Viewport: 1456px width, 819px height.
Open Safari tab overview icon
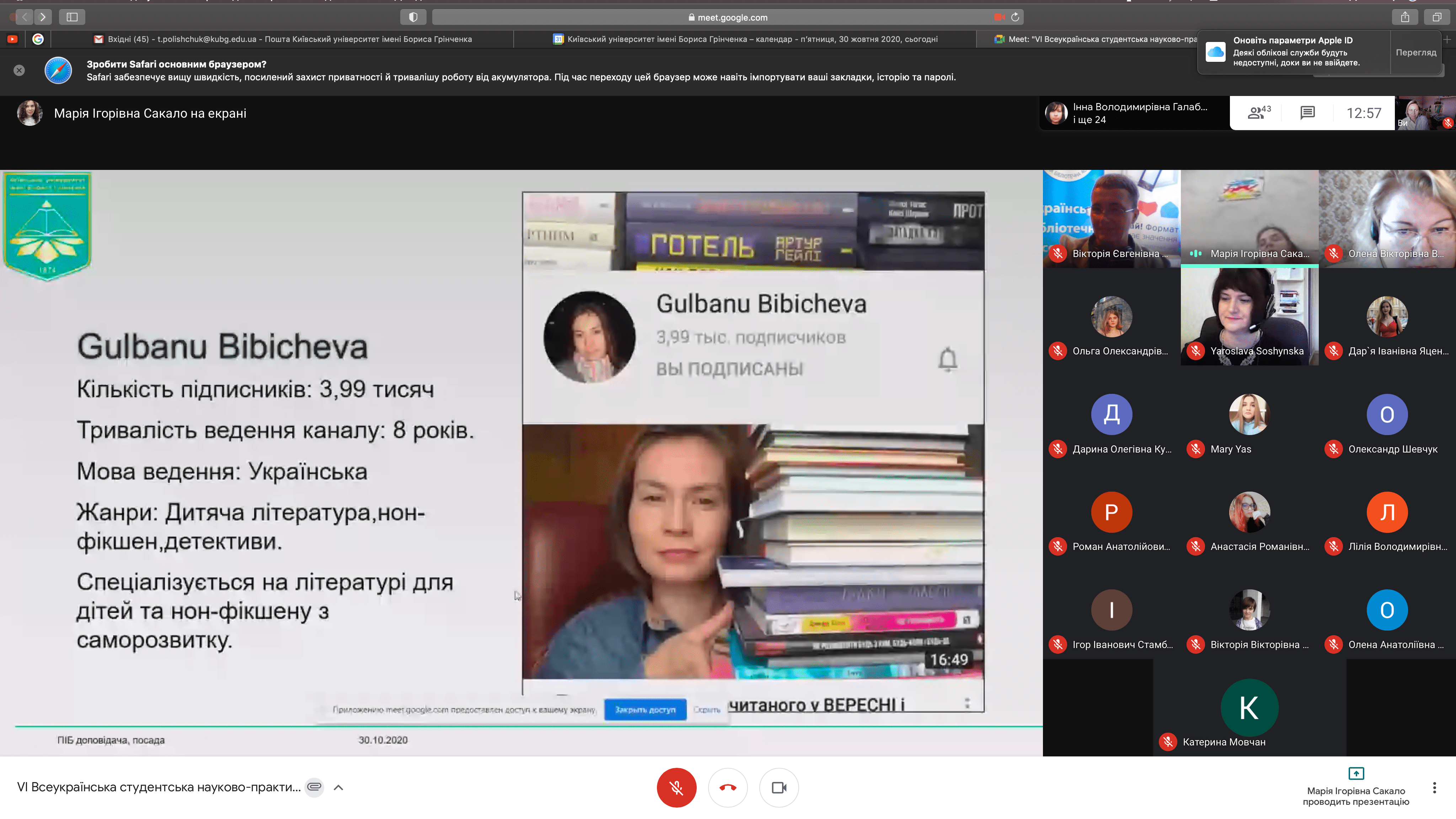[x=1436, y=17]
